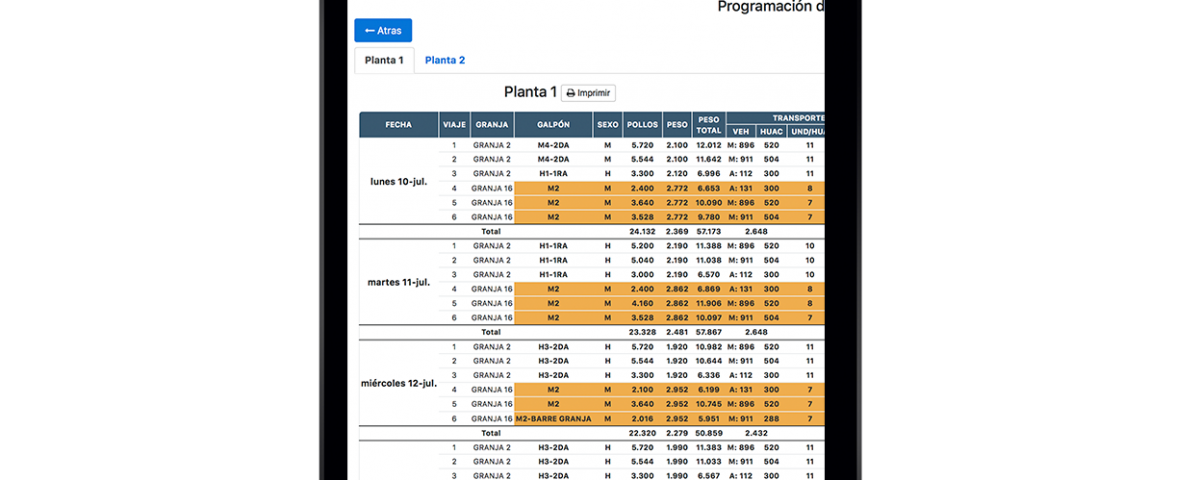Click peso total value 12.012
The height and width of the screenshot is (480, 1200).
tap(709, 145)
